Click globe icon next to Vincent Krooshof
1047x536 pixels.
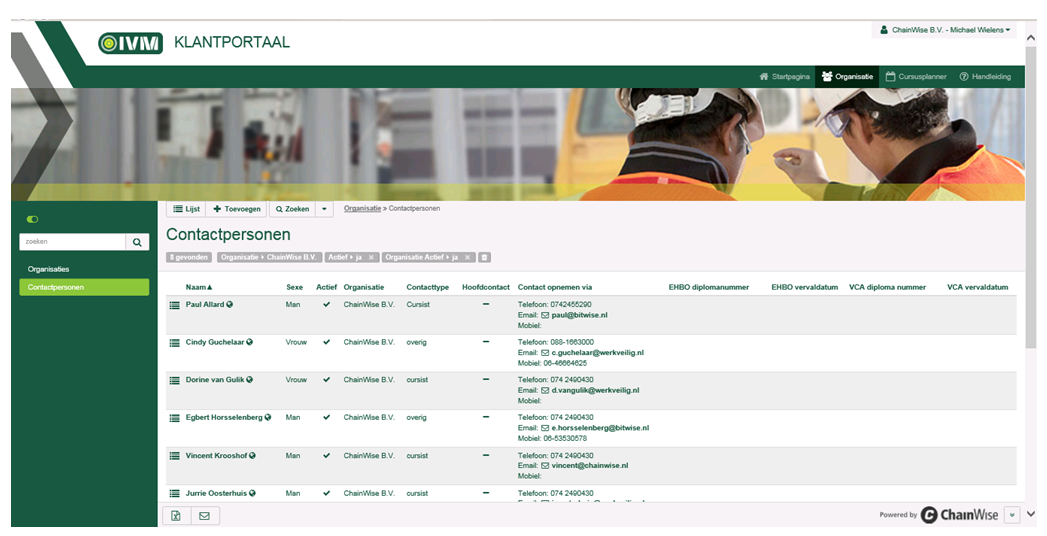tap(252, 455)
